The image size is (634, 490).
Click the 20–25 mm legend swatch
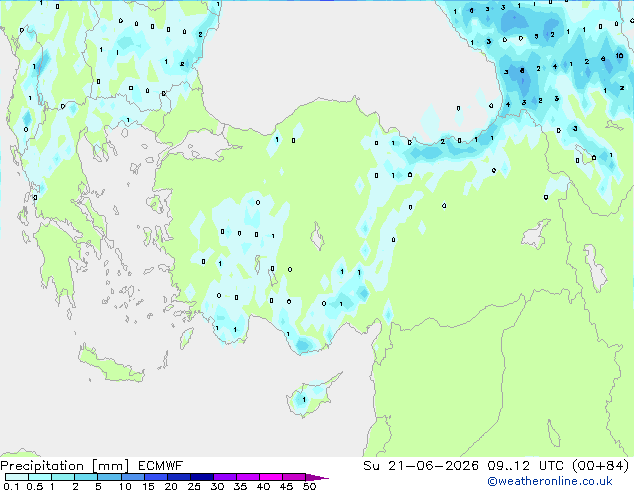[178, 477]
